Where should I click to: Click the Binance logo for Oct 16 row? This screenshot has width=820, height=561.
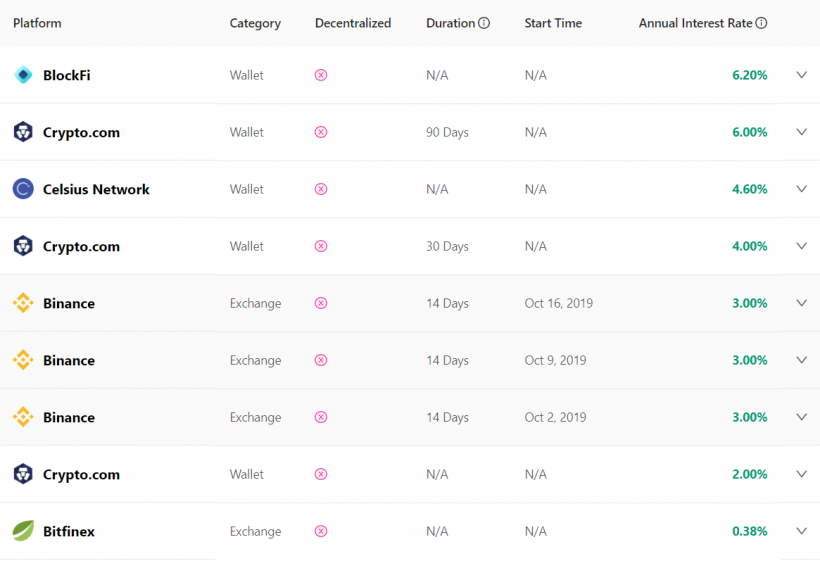23,303
